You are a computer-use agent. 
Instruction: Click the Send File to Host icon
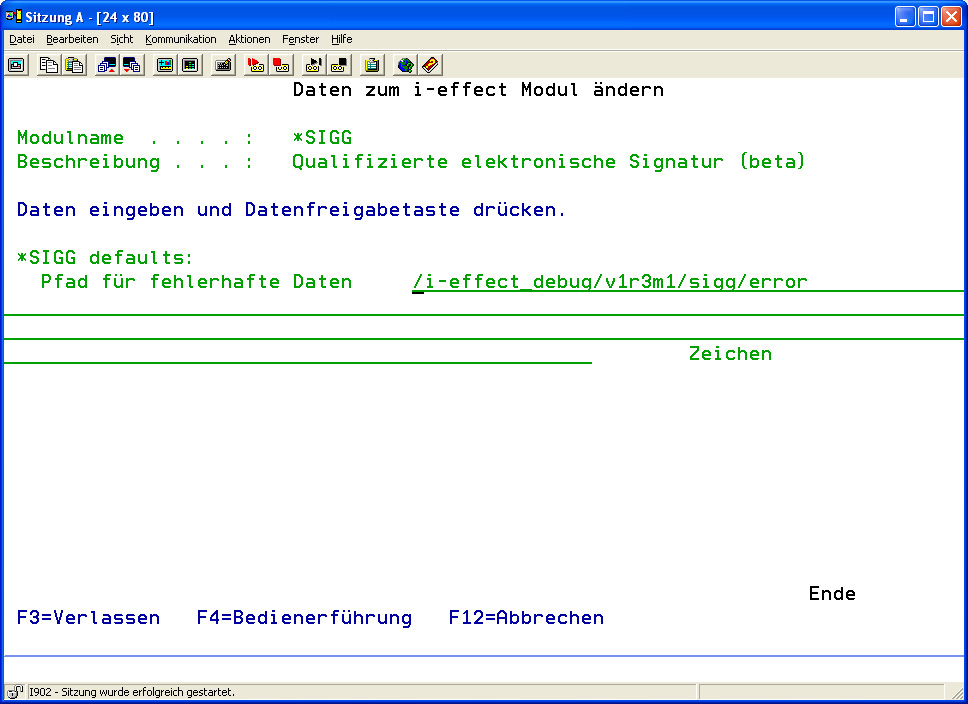tap(106, 65)
